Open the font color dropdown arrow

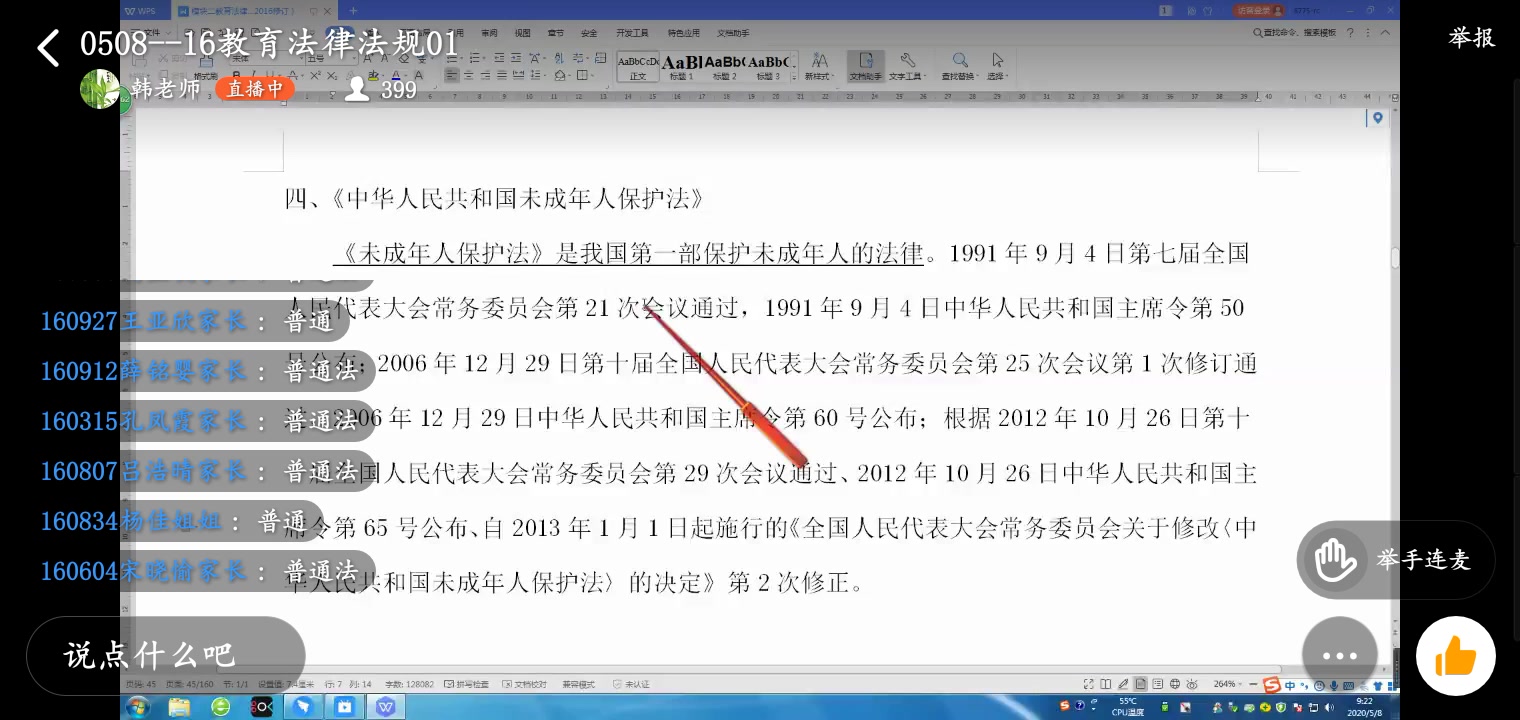point(407,76)
